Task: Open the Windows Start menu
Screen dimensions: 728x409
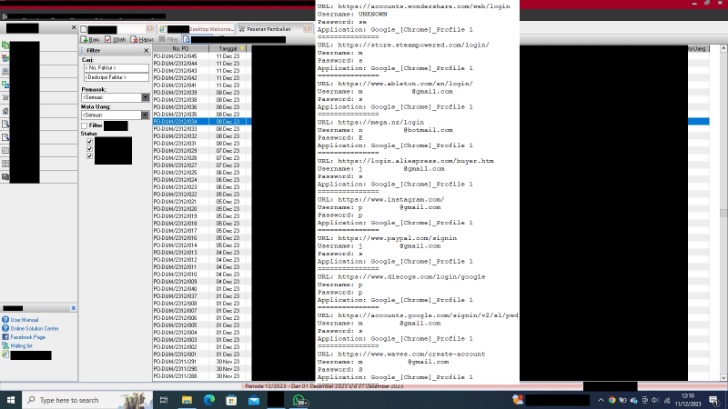Action: 11,400
